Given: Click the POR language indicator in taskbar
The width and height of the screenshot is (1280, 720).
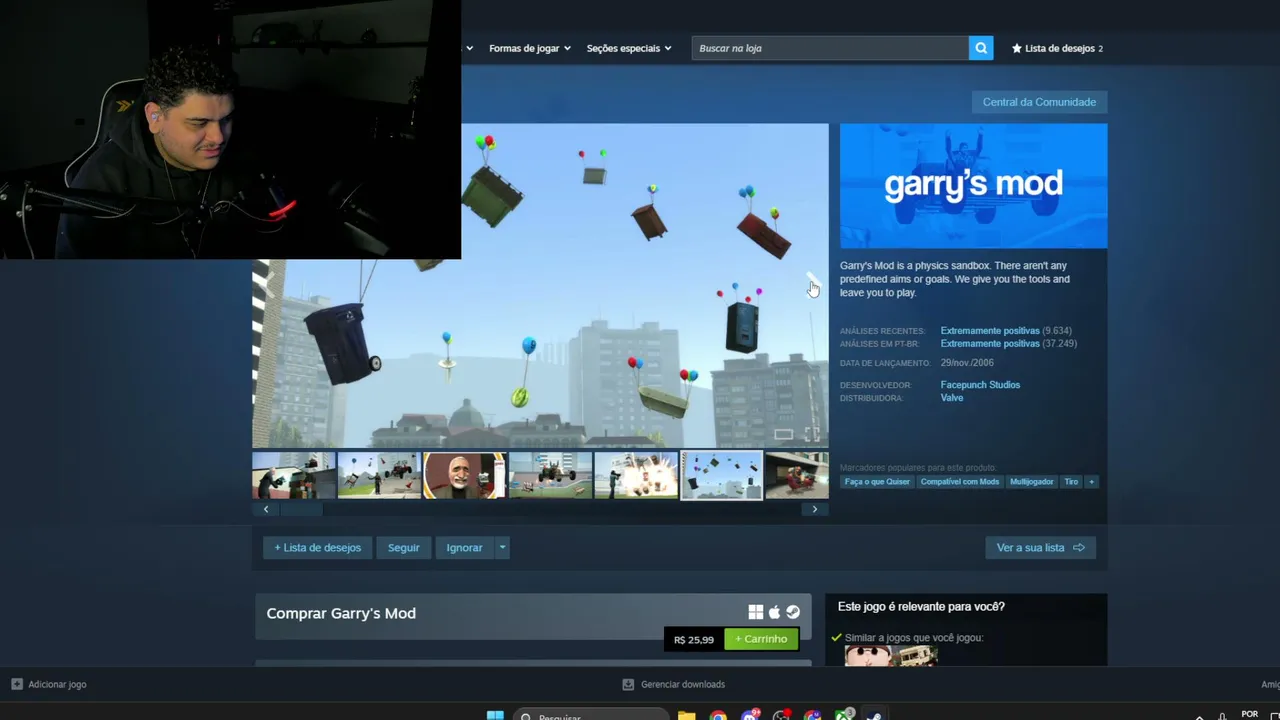Looking at the screenshot, I should point(1249,714).
